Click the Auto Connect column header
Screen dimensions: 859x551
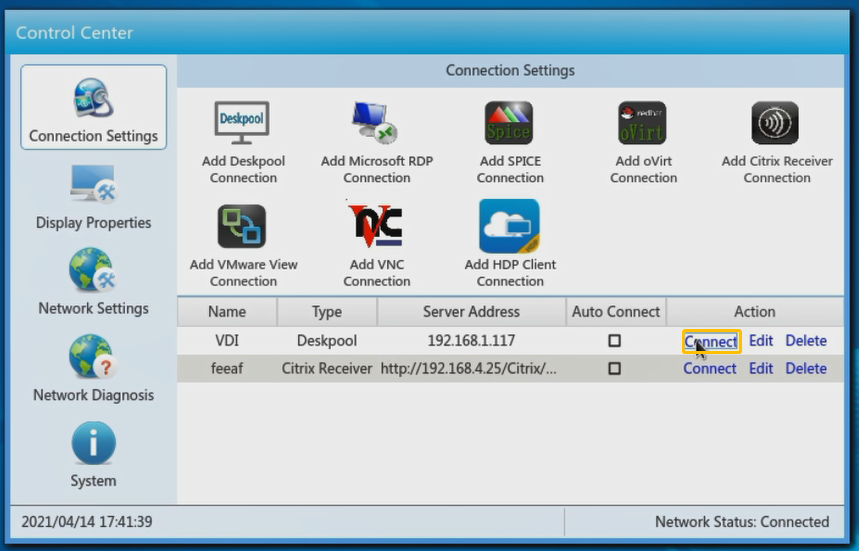(616, 312)
